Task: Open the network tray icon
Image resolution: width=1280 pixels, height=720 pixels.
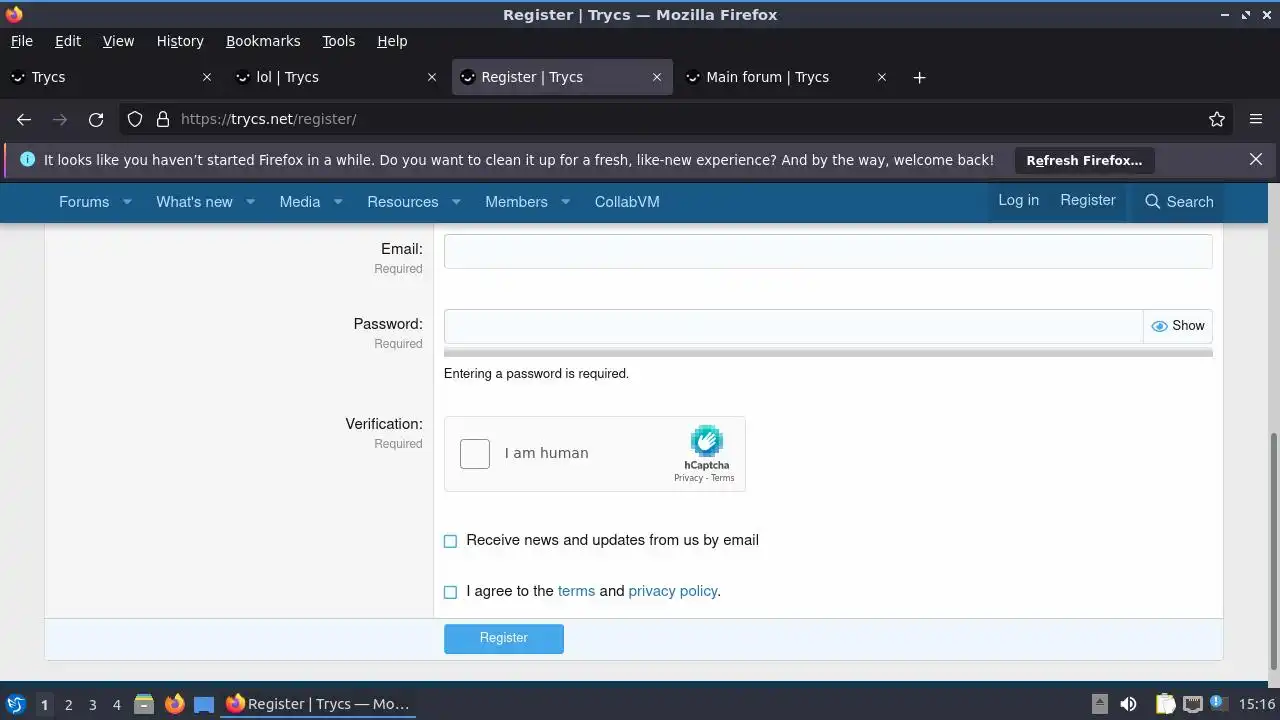Action: [1192, 704]
